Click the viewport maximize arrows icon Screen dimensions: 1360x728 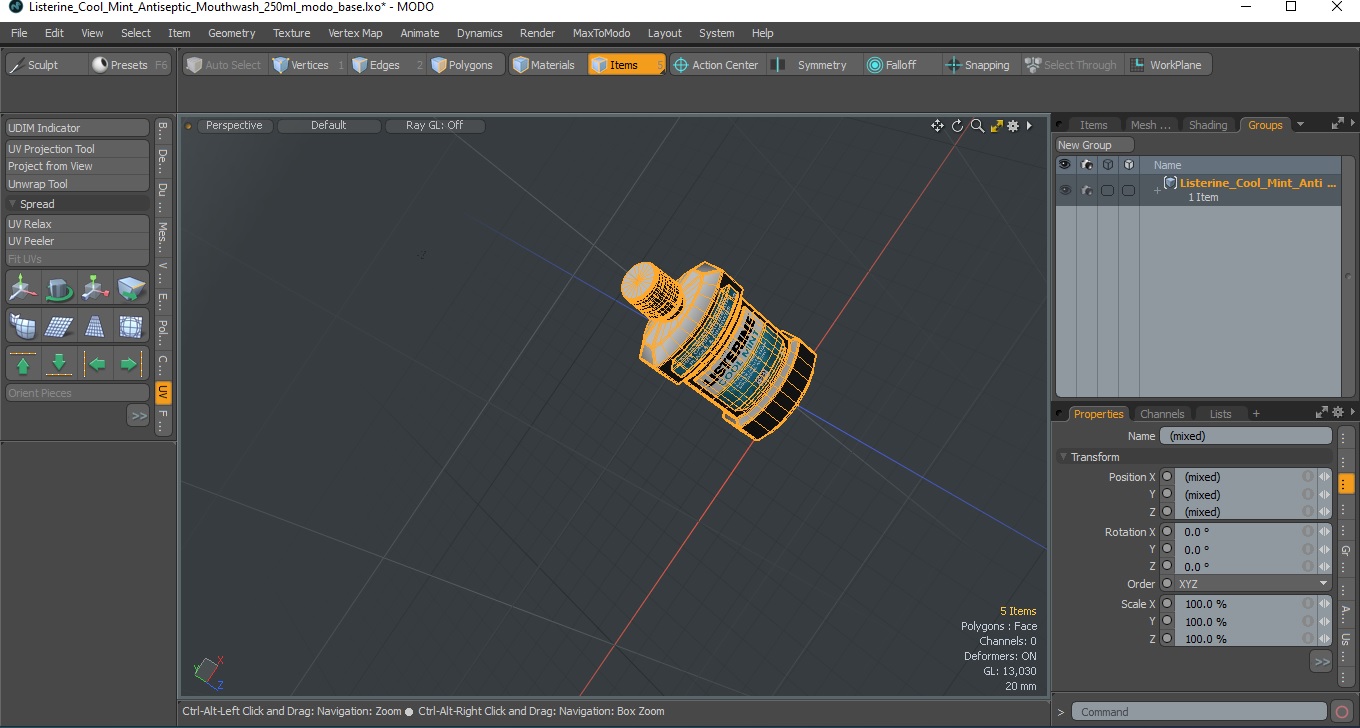[x=996, y=126]
